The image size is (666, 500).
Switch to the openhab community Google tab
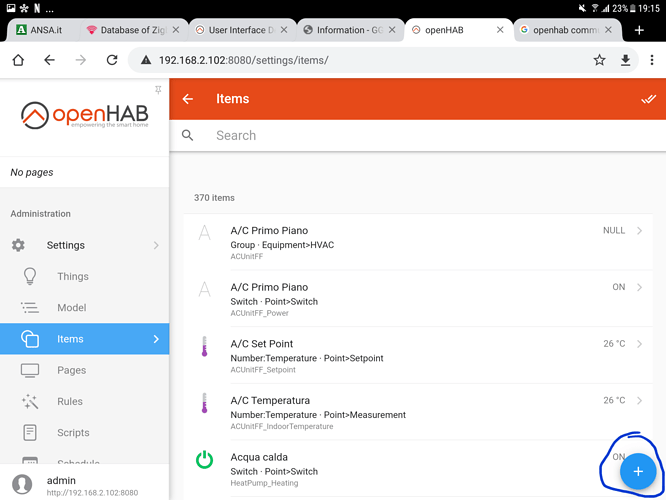click(x=565, y=30)
